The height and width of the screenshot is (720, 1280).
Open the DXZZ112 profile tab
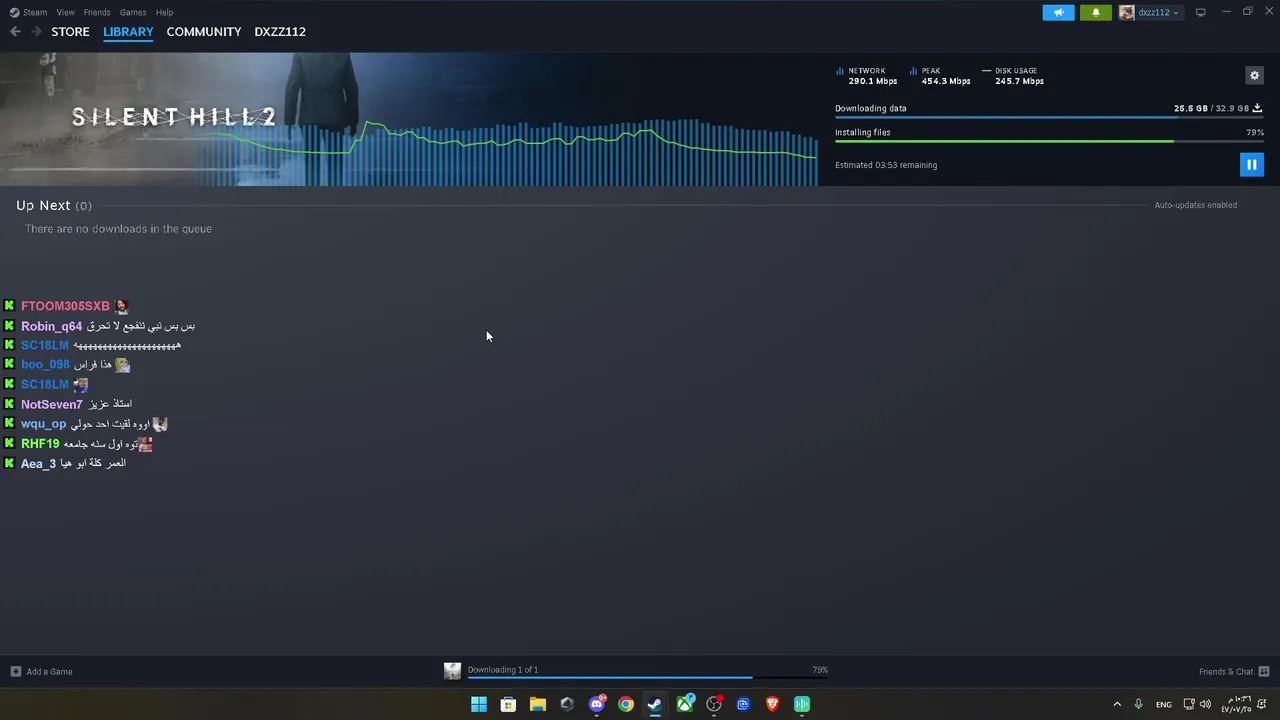pos(280,32)
